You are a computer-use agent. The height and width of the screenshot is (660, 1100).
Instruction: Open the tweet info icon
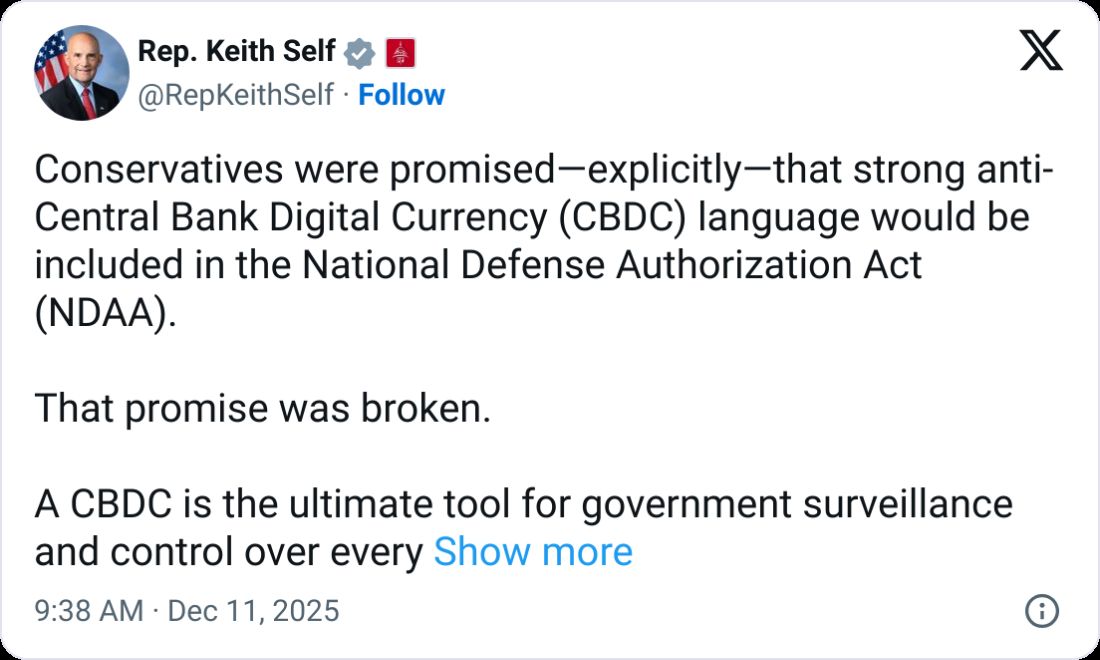pyautogui.click(x=1042, y=611)
